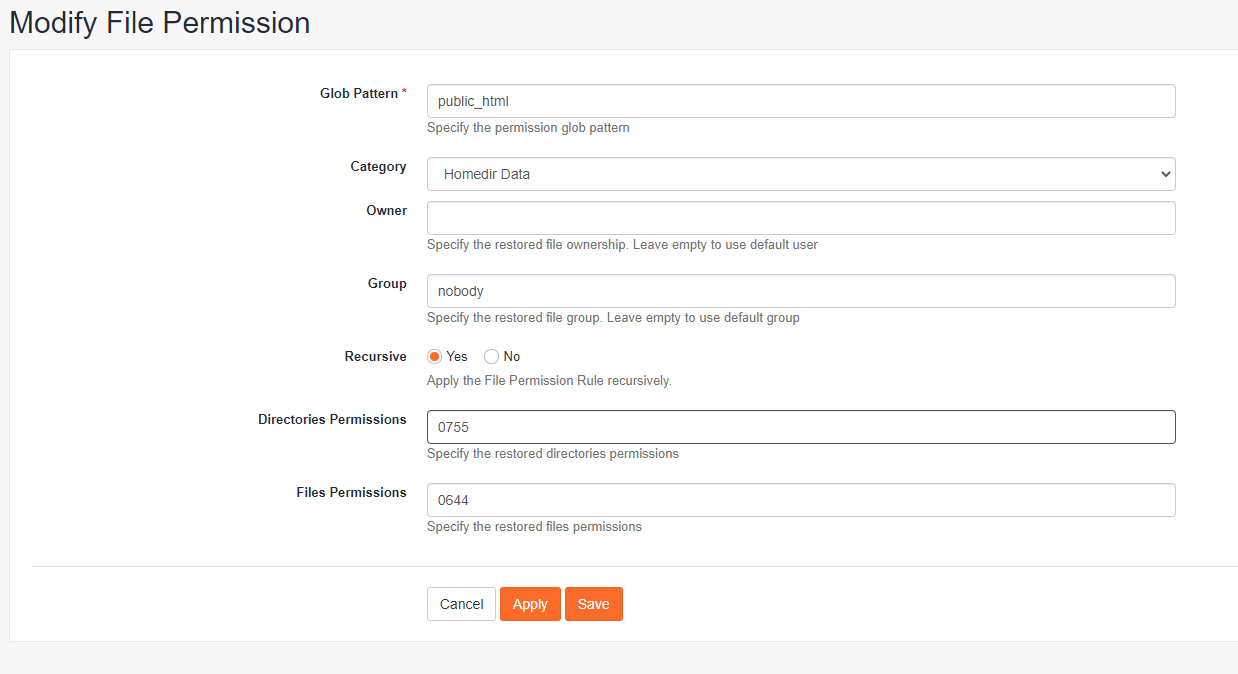
Task: Click 'Specify the restored directories permissions' hint
Action: (x=553, y=454)
